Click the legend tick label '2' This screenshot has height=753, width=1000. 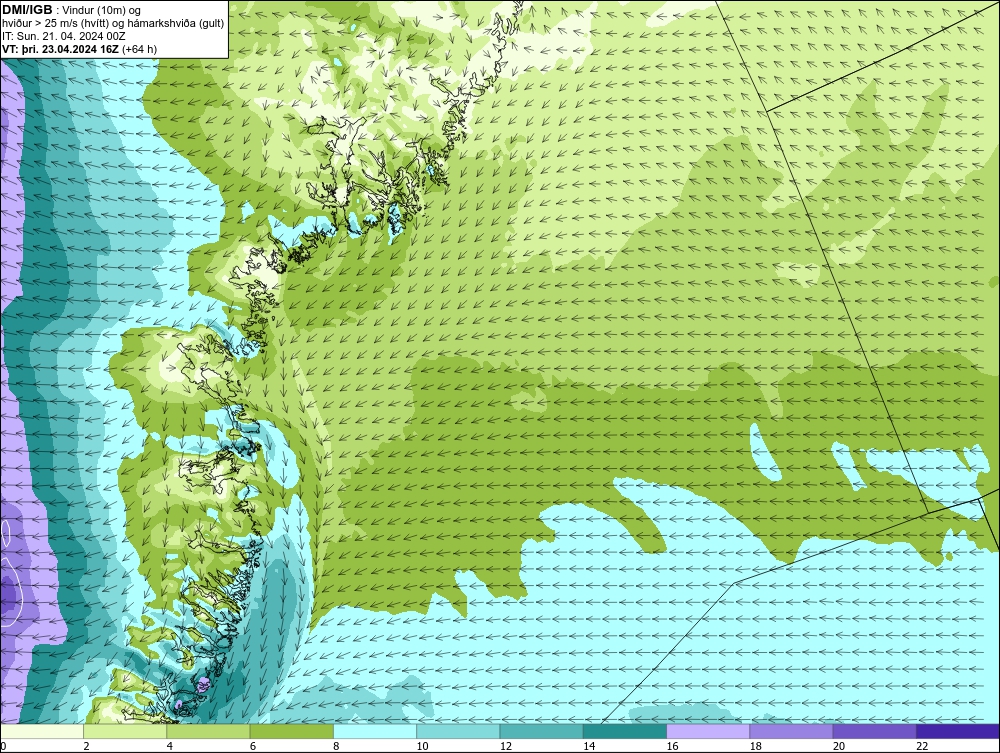[x=86, y=746]
